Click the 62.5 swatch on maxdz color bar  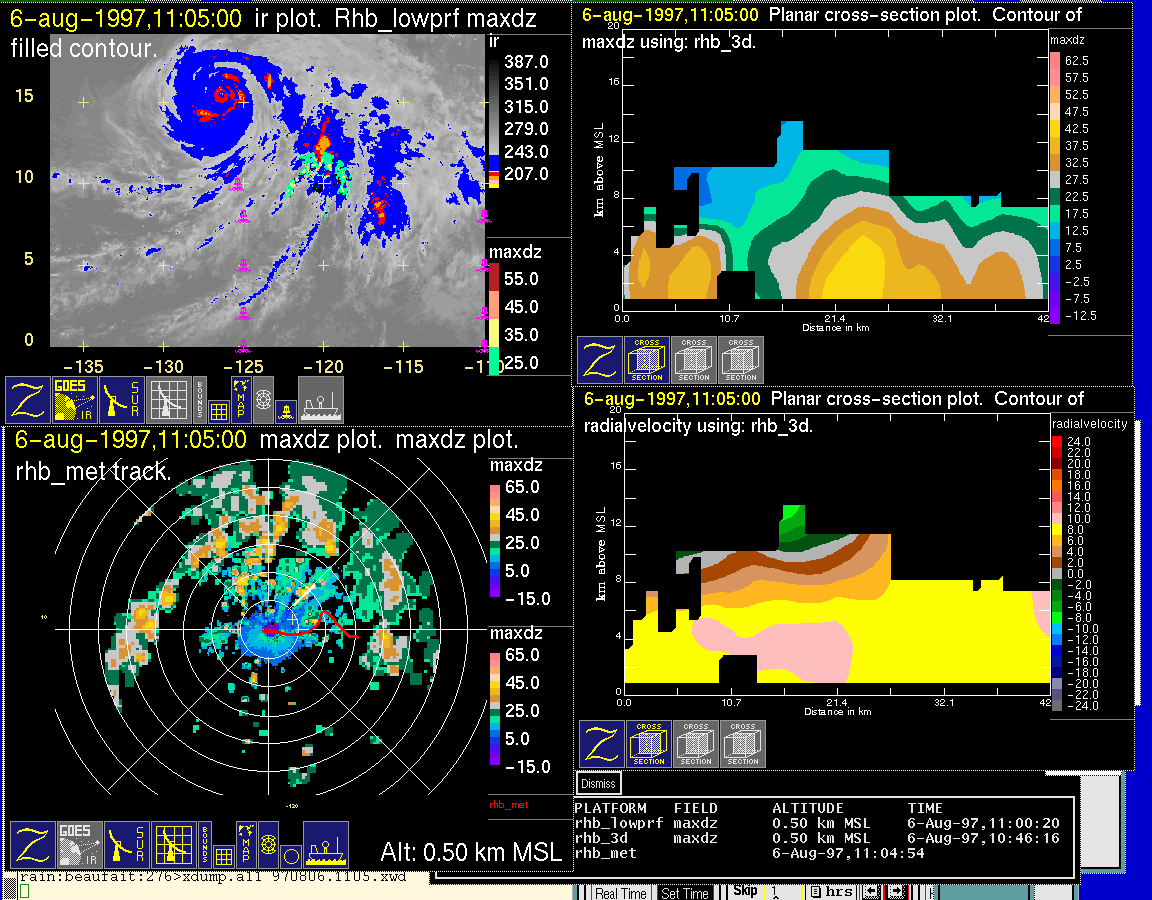[1054, 61]
